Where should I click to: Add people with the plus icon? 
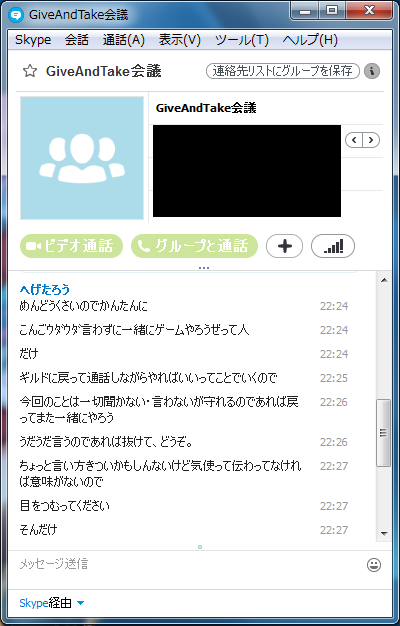(x=285, y=246)
